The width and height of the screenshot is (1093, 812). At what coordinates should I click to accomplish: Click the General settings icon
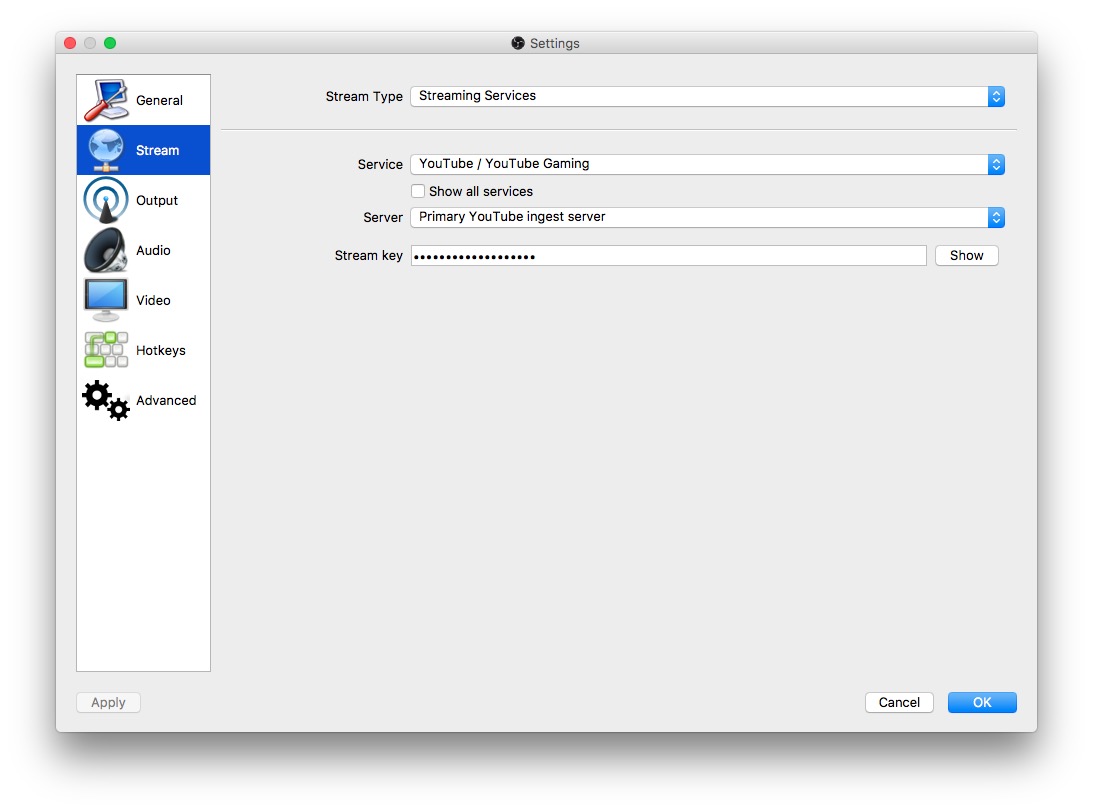tap(106, 100)
